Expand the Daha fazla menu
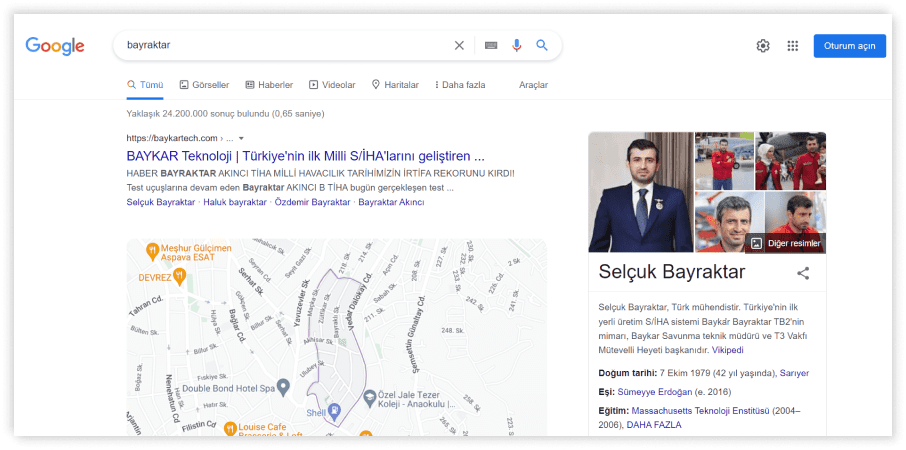This screenshot has height=450, width=906. pyautogui.click(x=460, y=85)
